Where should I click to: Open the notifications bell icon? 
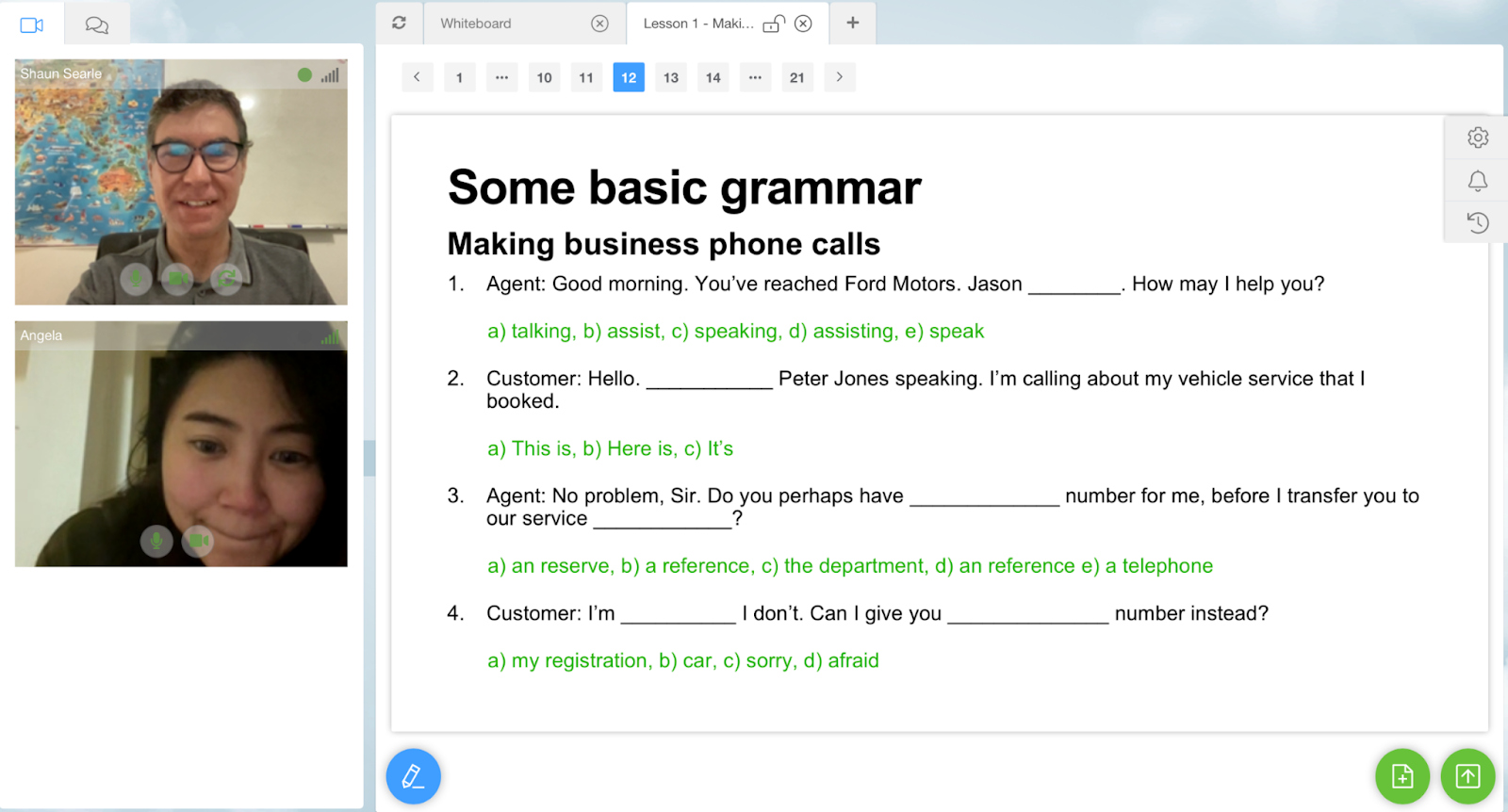[1477, 180]
